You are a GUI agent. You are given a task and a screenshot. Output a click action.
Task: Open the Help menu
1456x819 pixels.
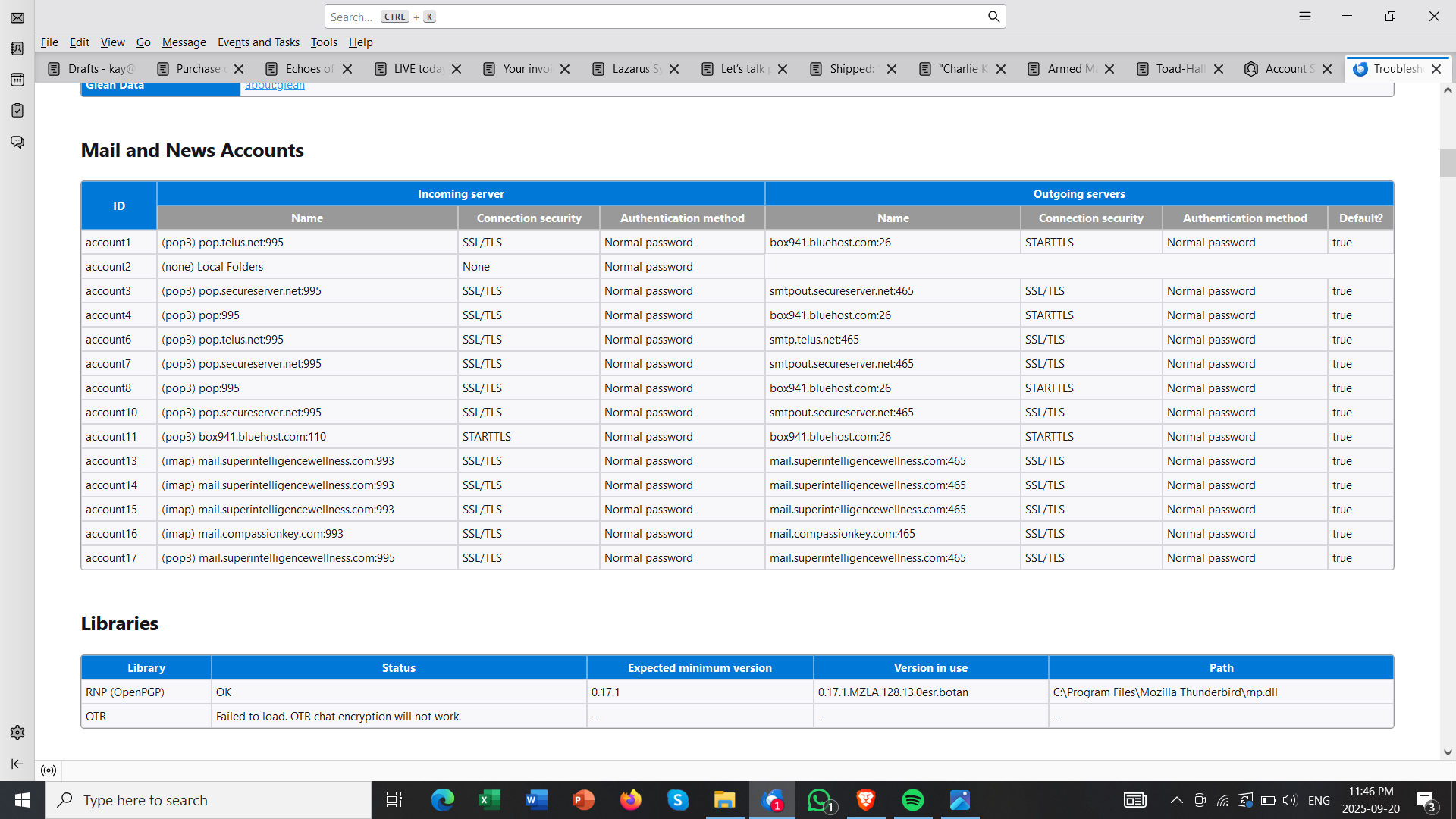(360, 42)
